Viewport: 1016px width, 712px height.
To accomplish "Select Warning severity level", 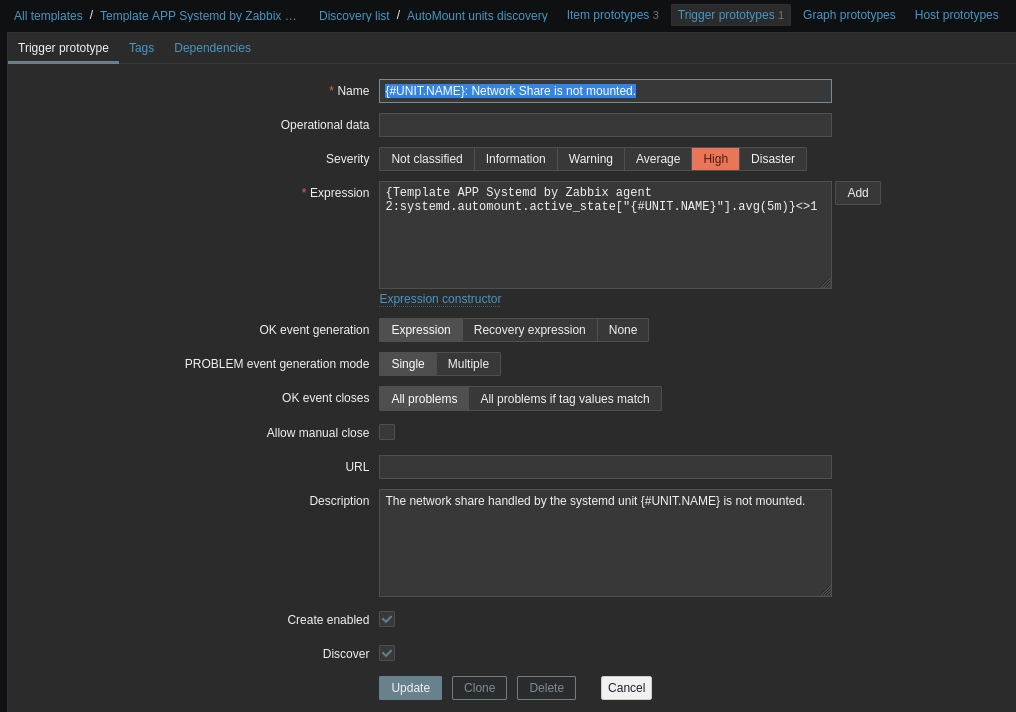I will pos(590,159).
